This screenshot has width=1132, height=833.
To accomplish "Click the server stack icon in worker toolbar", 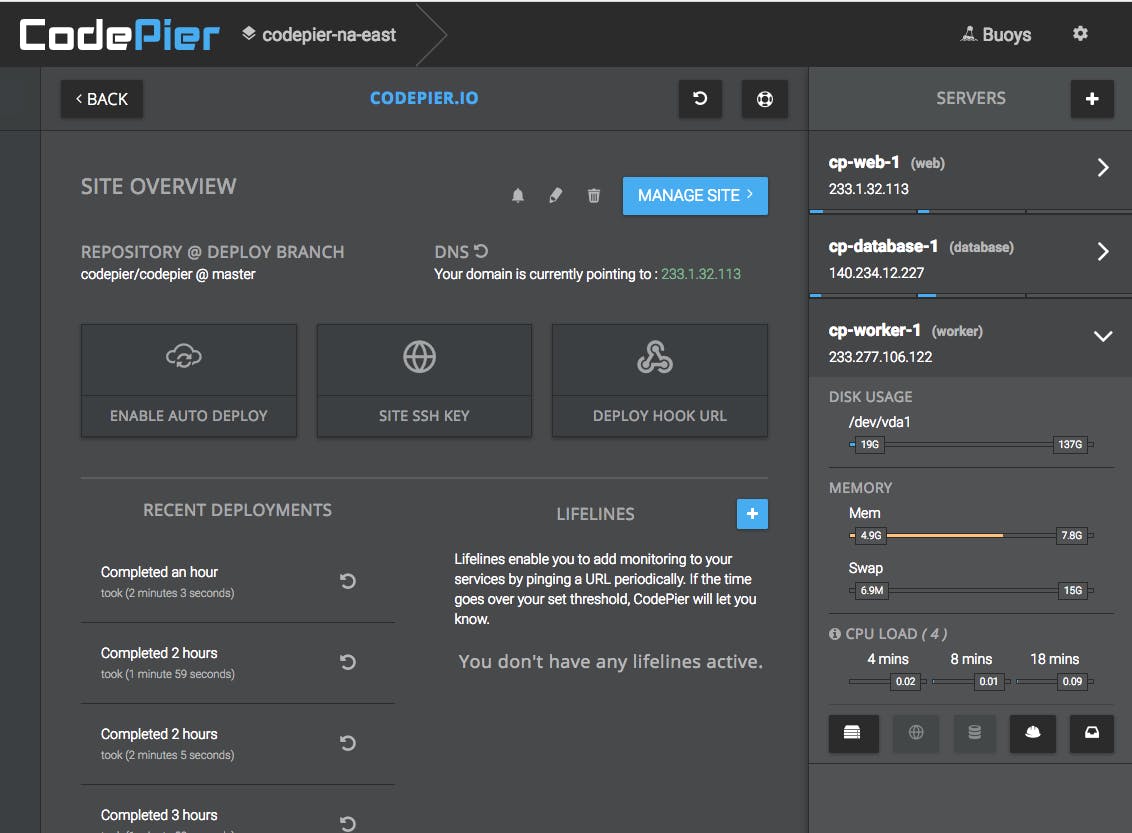I will (x=853, y=733).
